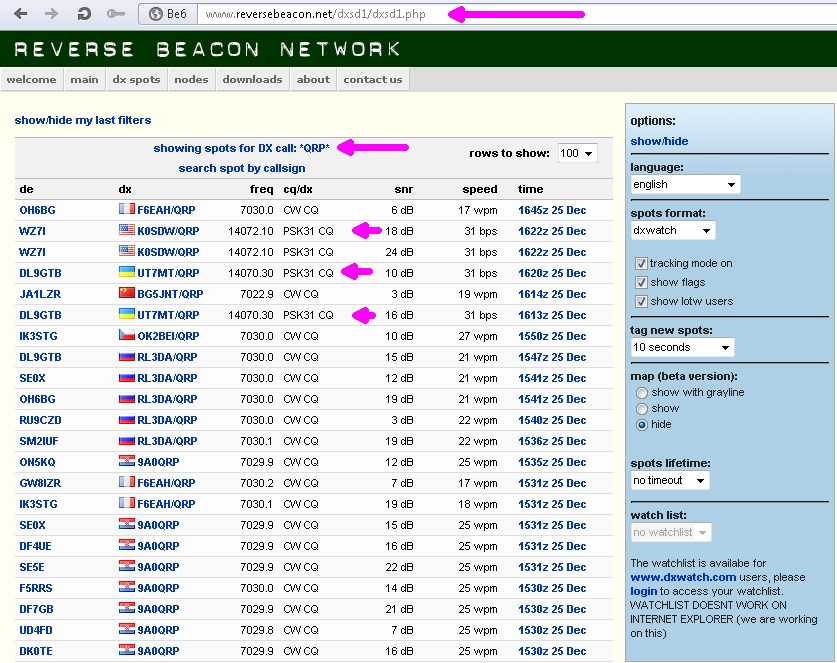Go back using the browser back arrow
The width and height of the screenshot is (837, 663).
click(21, 13)
